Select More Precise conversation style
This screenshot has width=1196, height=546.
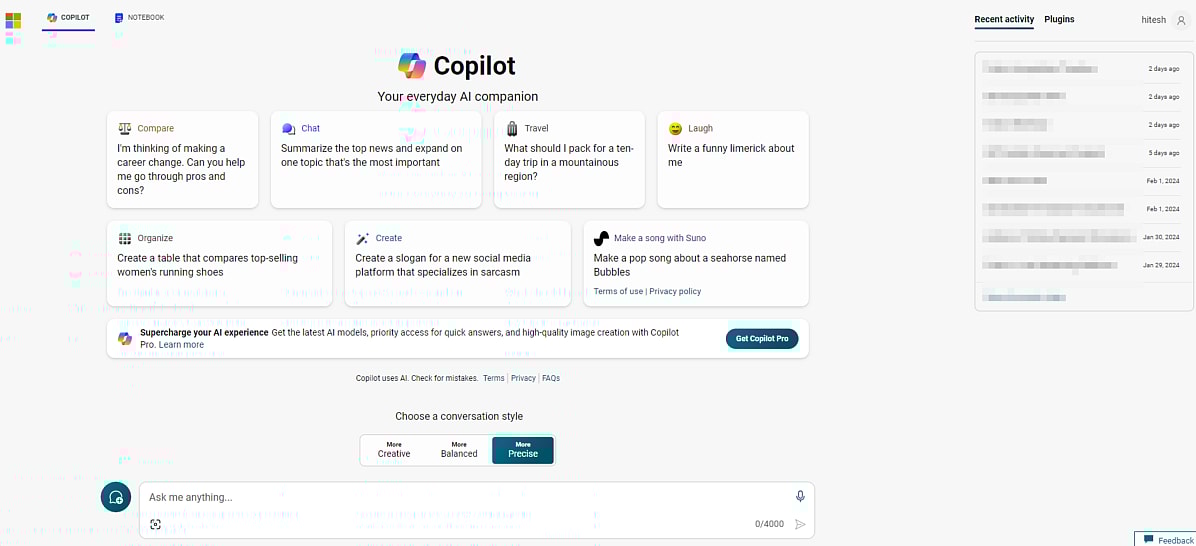click(523, 449)
